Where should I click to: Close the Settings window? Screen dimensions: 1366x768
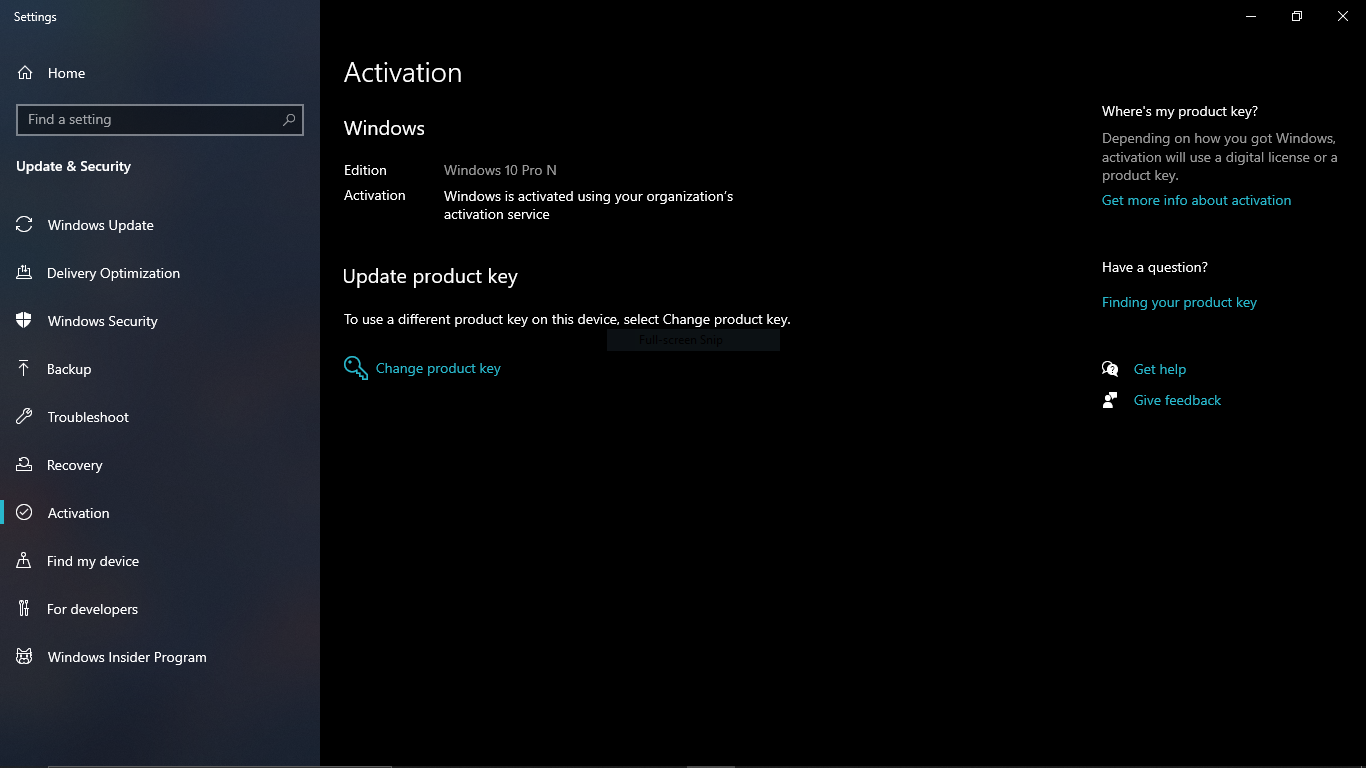[1343, 16]
